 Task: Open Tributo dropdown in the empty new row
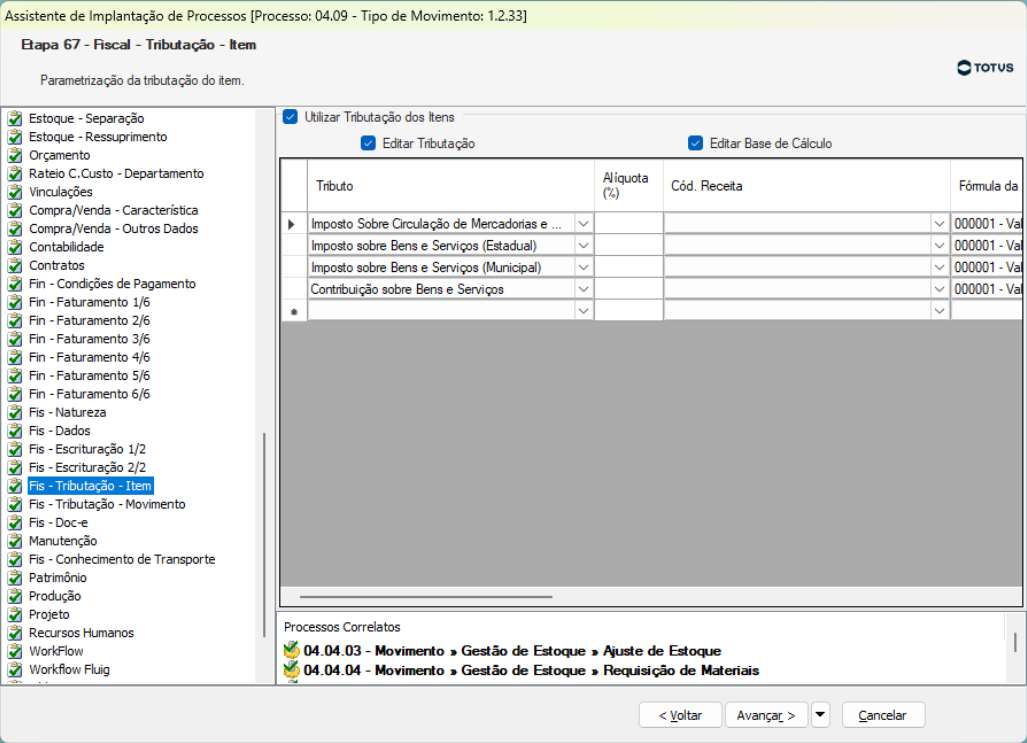pyautogui.click(x=583, y=311)
